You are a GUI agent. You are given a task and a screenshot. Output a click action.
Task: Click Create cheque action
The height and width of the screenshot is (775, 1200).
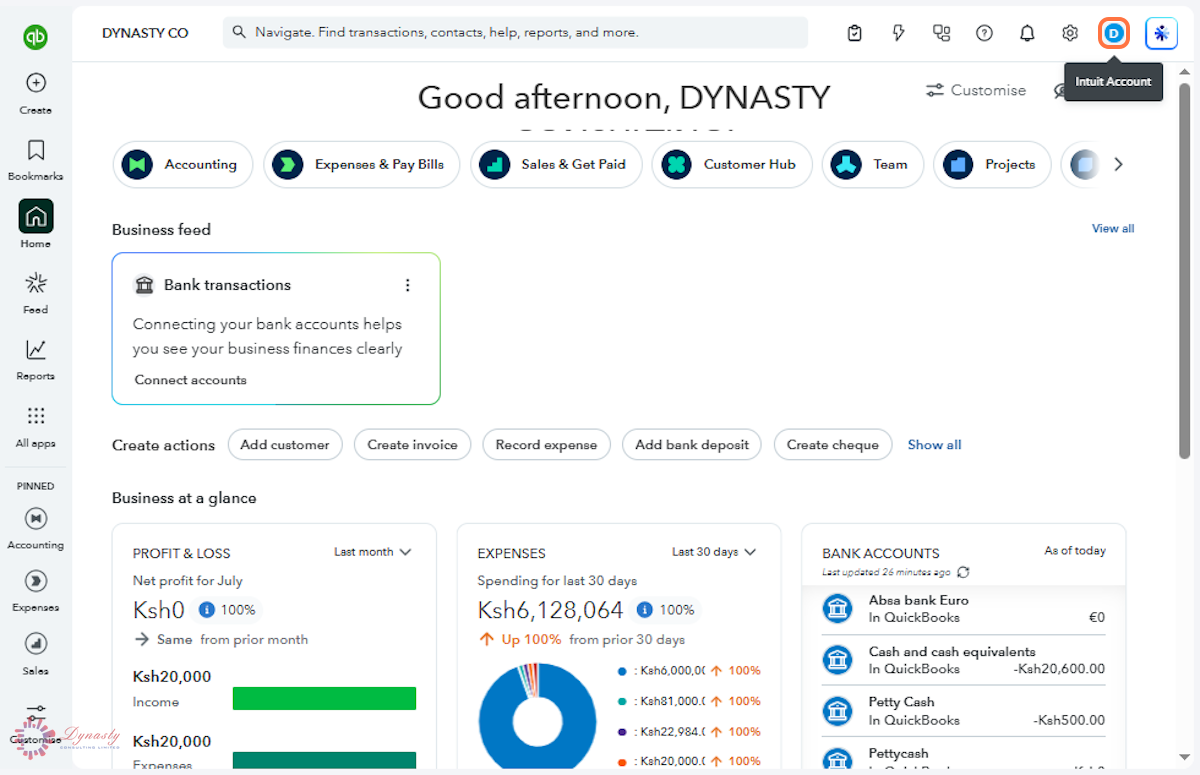tap(832, 445)
